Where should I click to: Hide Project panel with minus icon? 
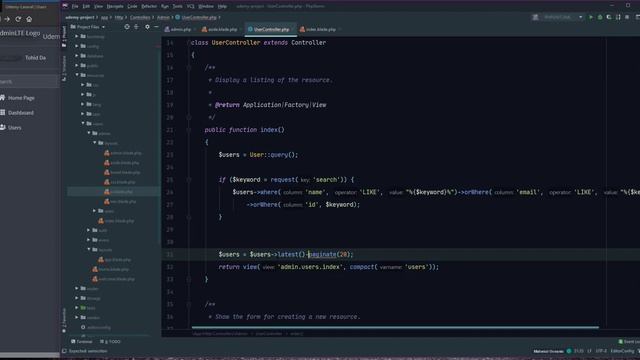point(156,27)
